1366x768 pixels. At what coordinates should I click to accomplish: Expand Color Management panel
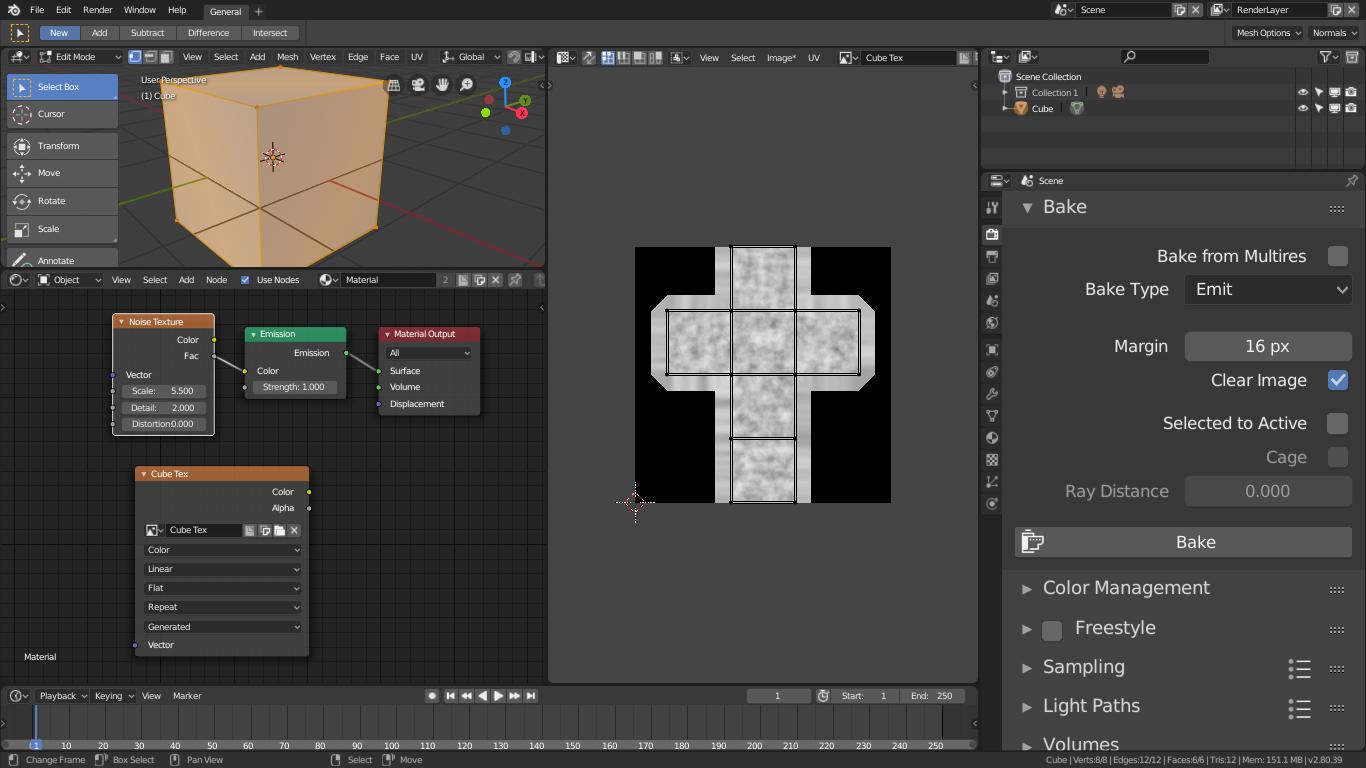pyautogui.click(x=1027, y=589)
